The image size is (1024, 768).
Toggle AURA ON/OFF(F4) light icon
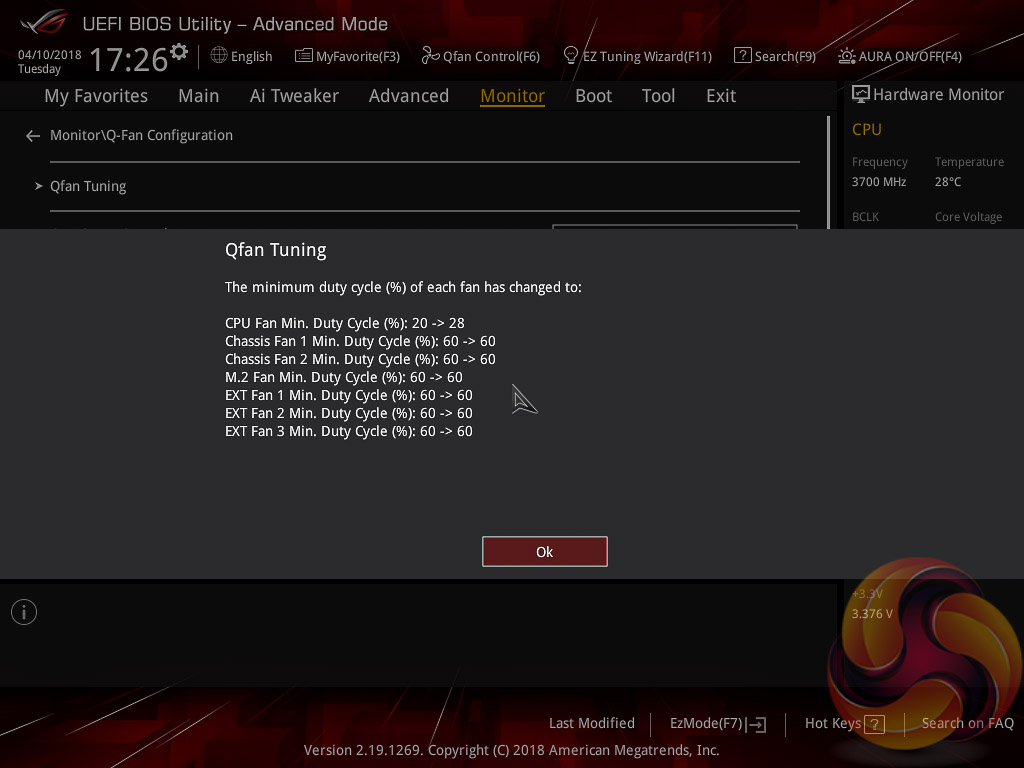click(x=846, y=56)
